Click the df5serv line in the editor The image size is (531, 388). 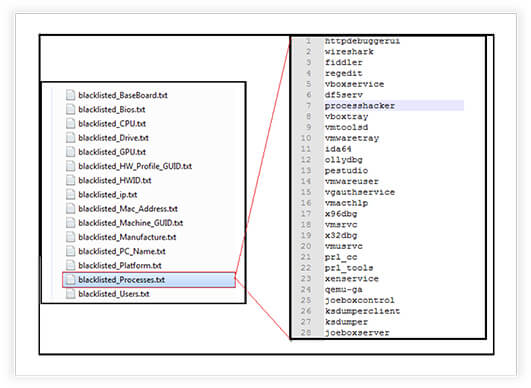pyautogui.click(x=344, y=95)
